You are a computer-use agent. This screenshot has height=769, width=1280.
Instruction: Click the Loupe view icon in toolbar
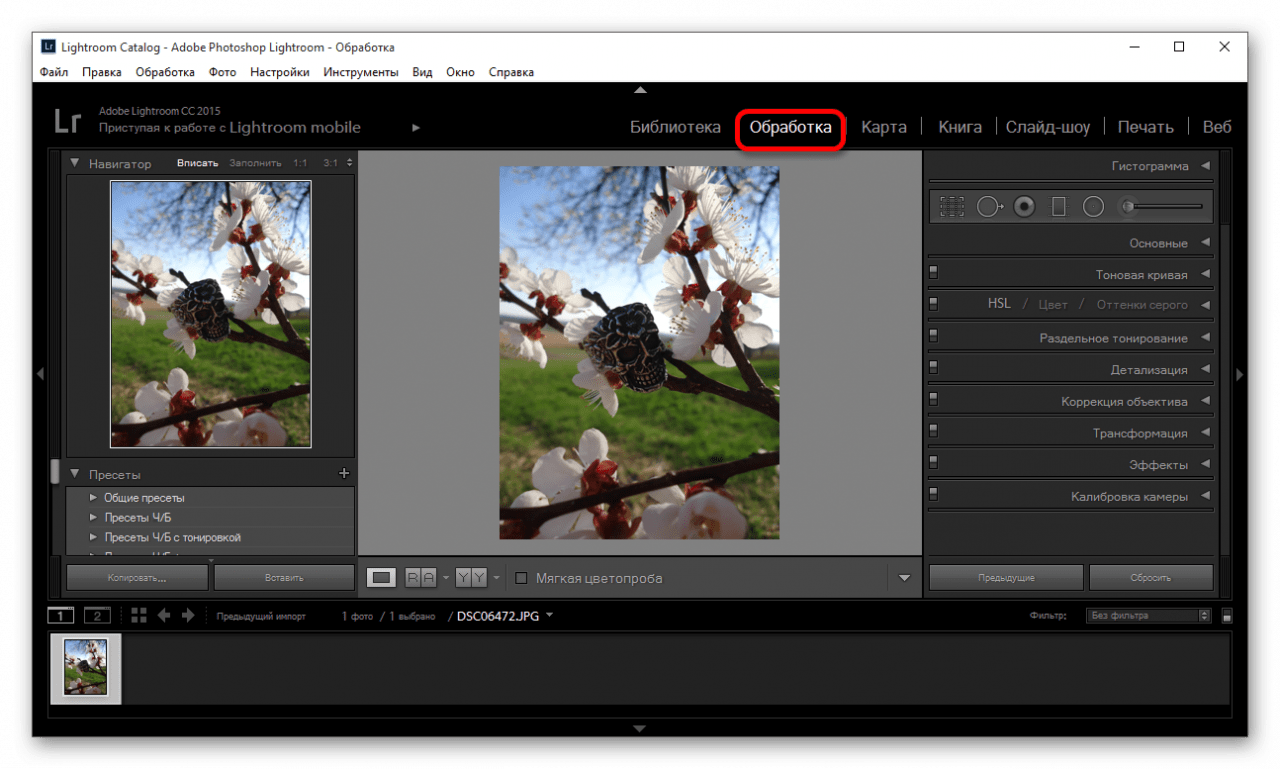point(382,577)
